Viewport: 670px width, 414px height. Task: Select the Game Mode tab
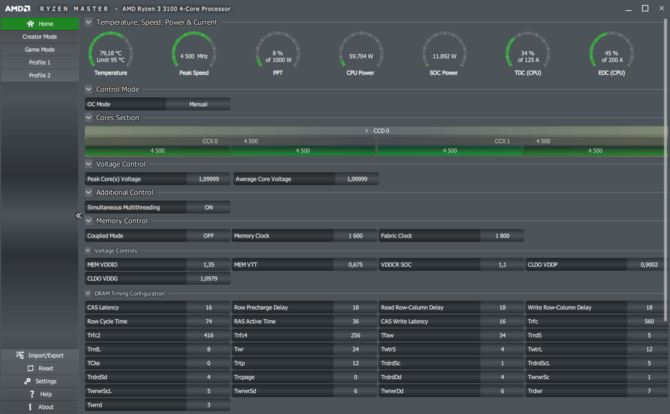click(x=39, y=50)
